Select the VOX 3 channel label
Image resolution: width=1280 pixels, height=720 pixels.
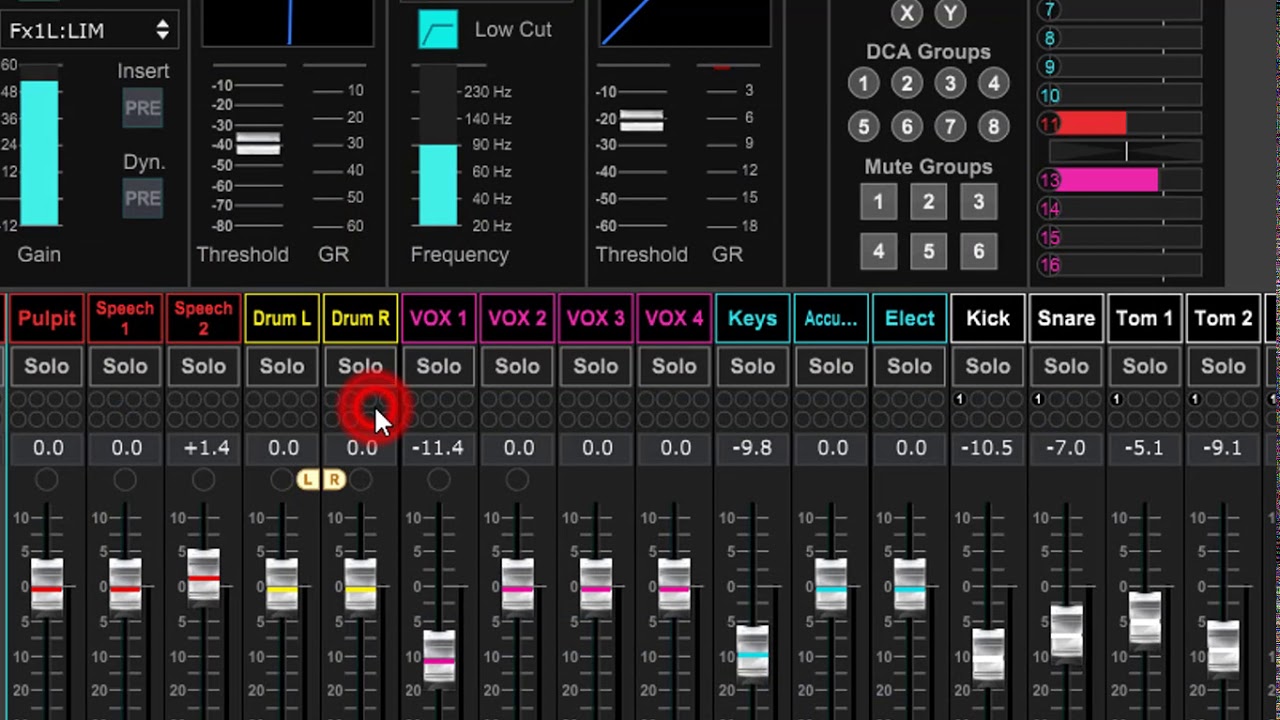point(596,319)
